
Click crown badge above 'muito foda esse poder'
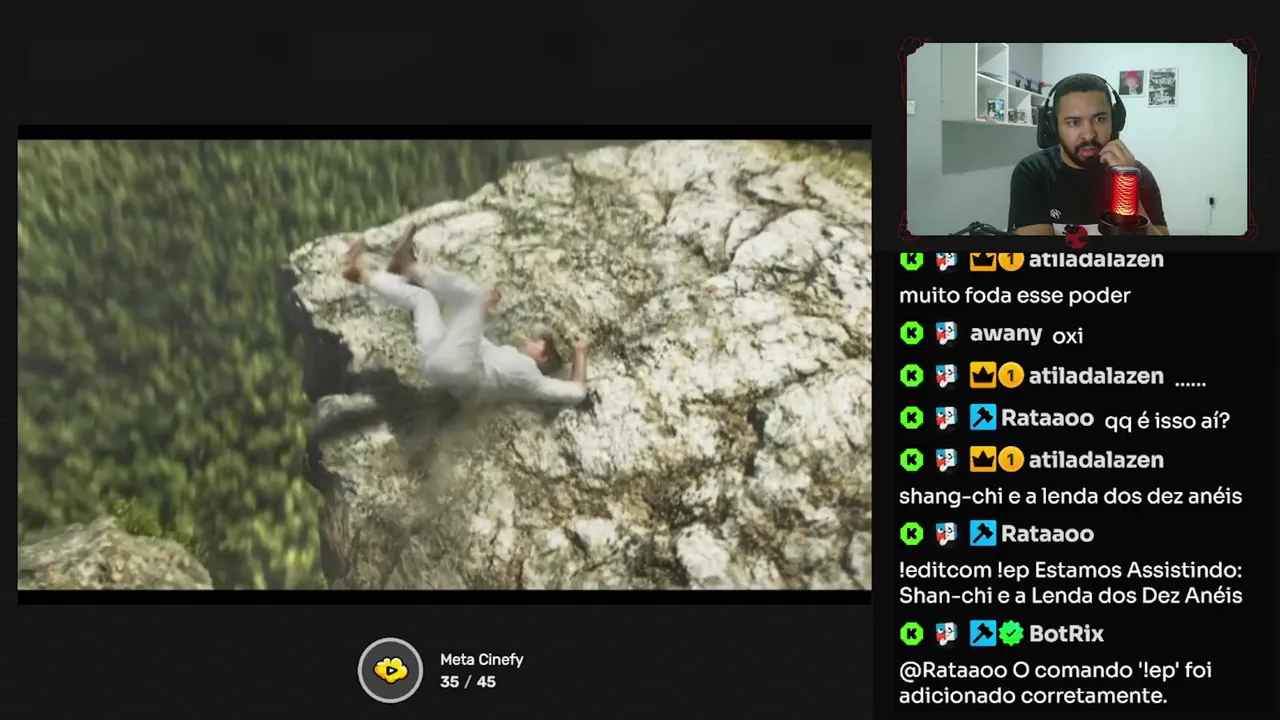tap(982, 260)
